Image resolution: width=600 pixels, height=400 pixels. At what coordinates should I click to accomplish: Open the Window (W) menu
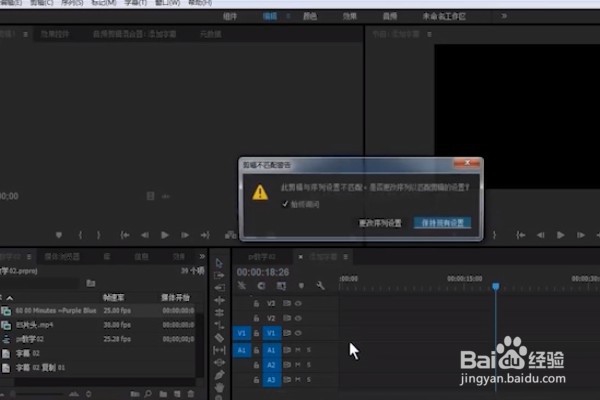pyautogui.click(x=168, y=3)
